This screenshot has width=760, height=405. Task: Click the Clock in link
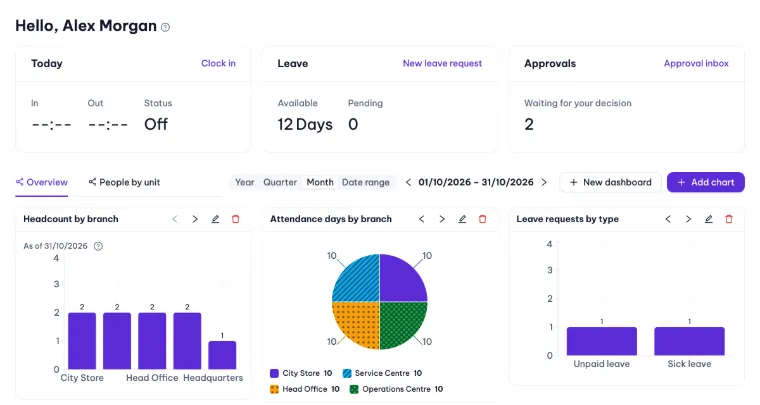218,63
